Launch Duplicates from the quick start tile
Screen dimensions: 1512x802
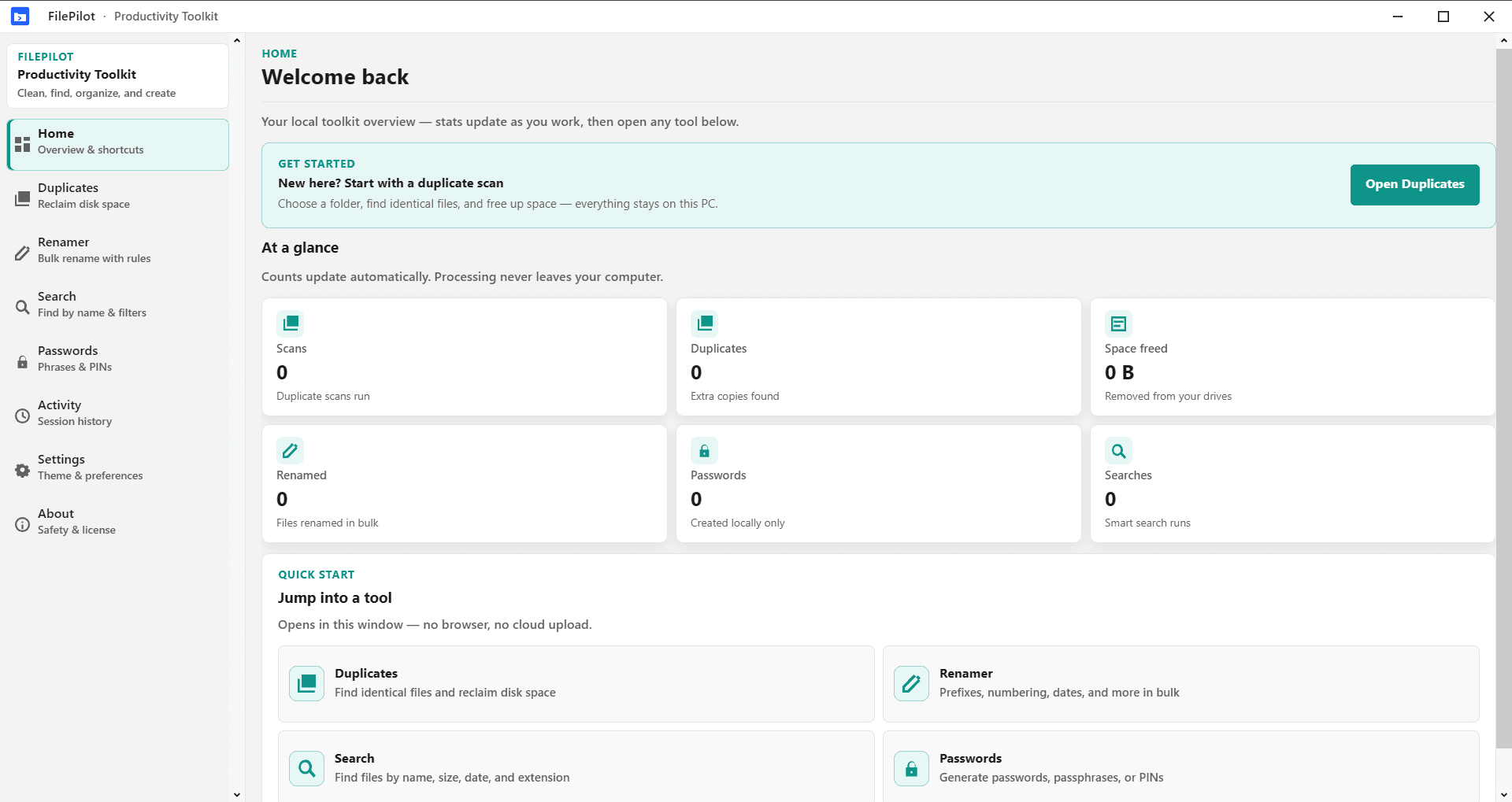click(x=576, y=684)
